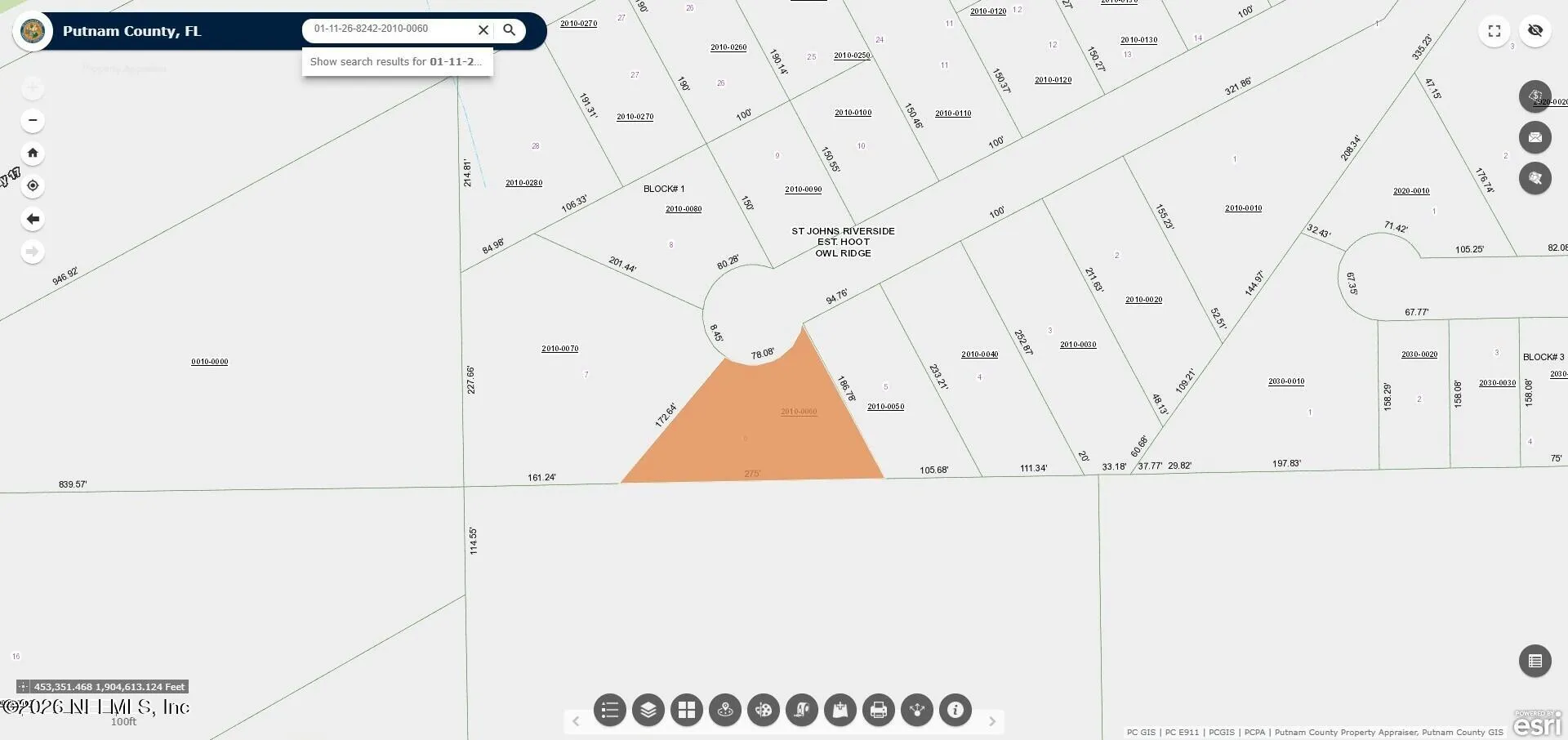Enter fullscreen map view

coord(1494,31)
